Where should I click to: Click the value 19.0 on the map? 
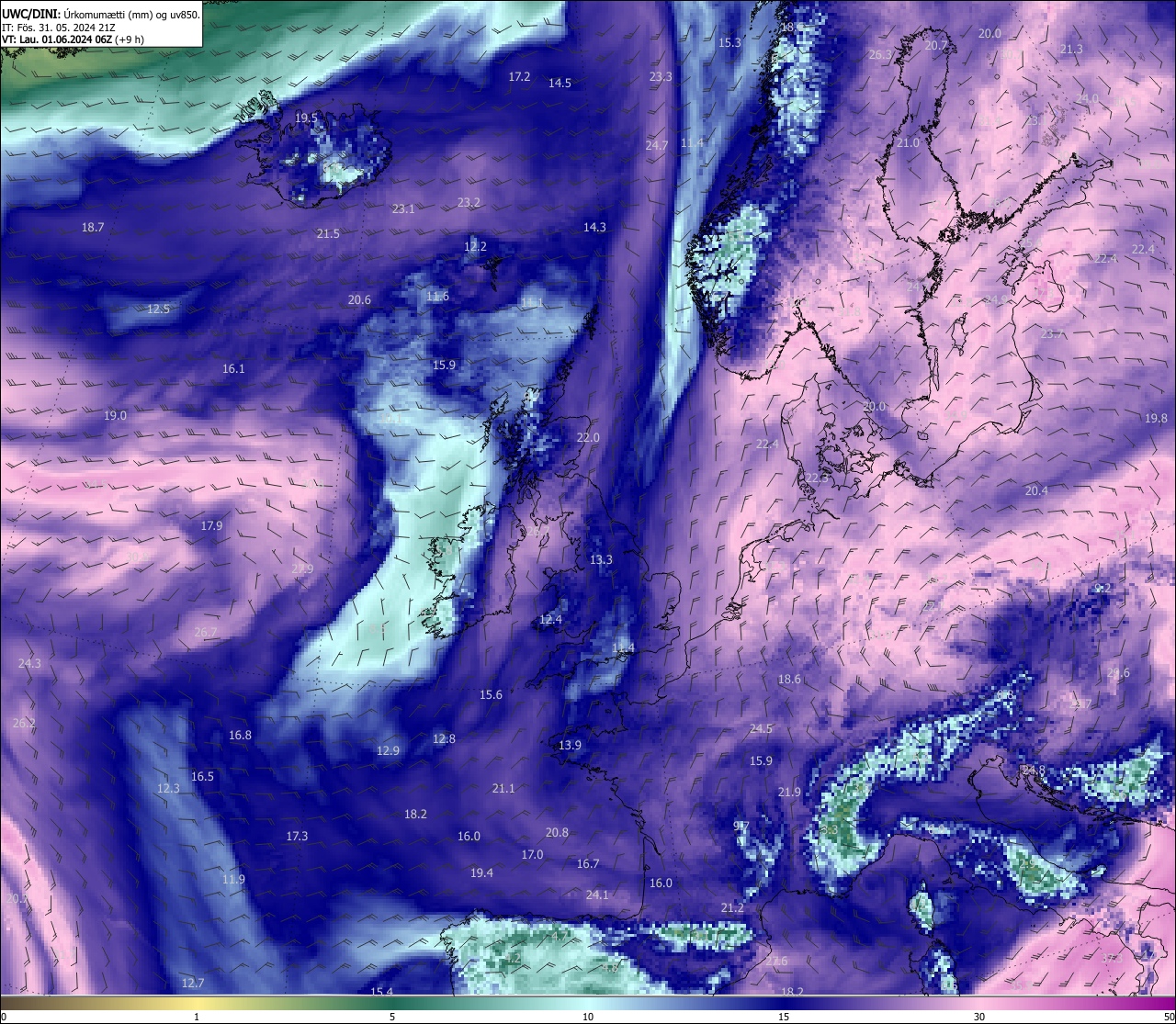tap(115, 416)
